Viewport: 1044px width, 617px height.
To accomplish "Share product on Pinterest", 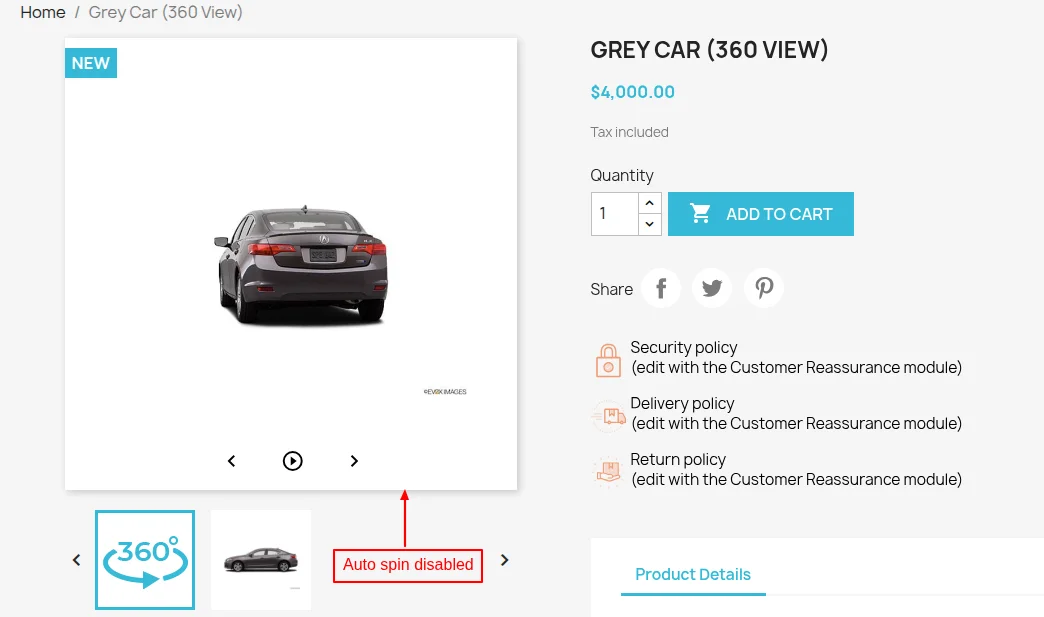I will 764,288.
